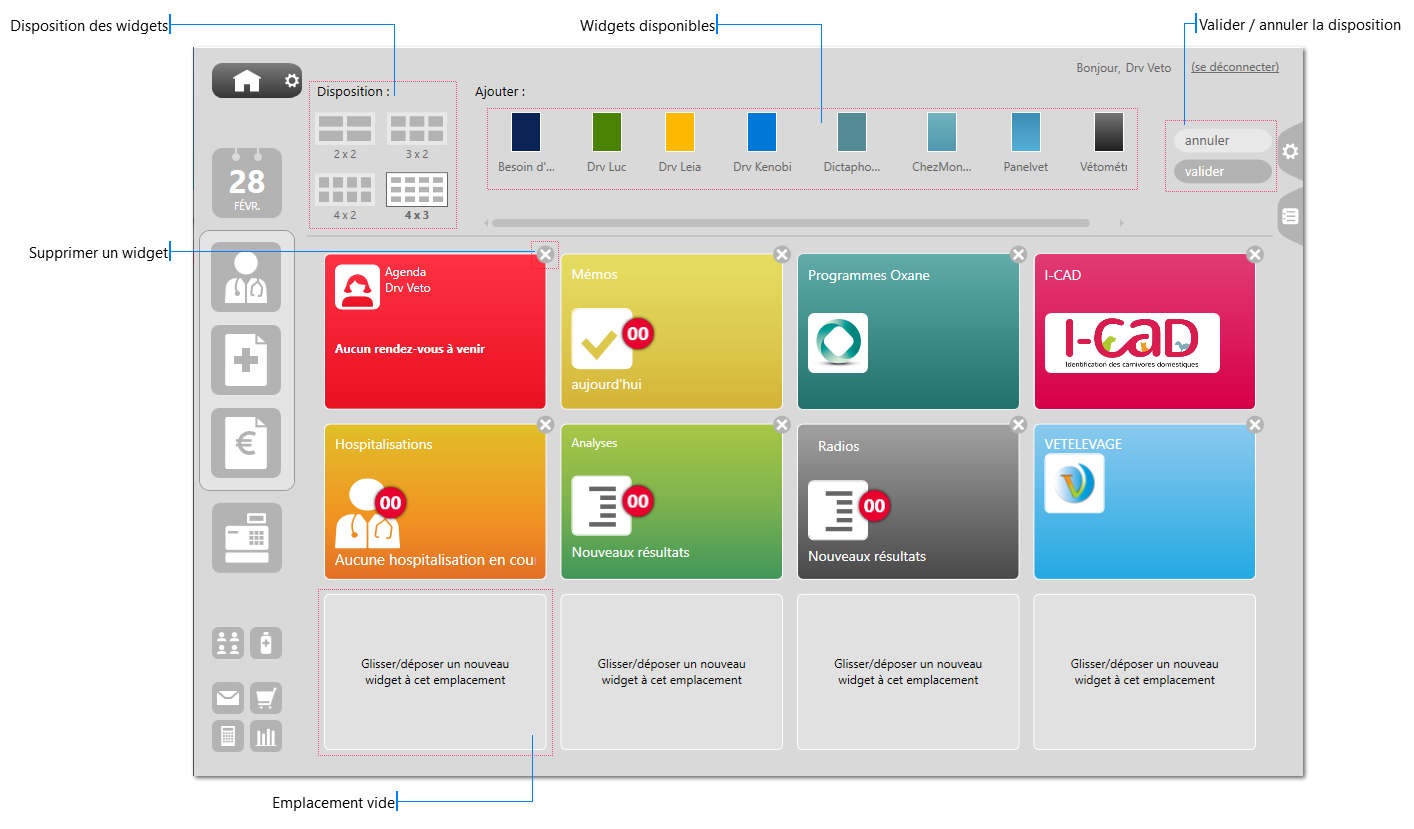Click the empty slot under VETELEVAGE
1414x829 pixels.
tap(1145, 672)
